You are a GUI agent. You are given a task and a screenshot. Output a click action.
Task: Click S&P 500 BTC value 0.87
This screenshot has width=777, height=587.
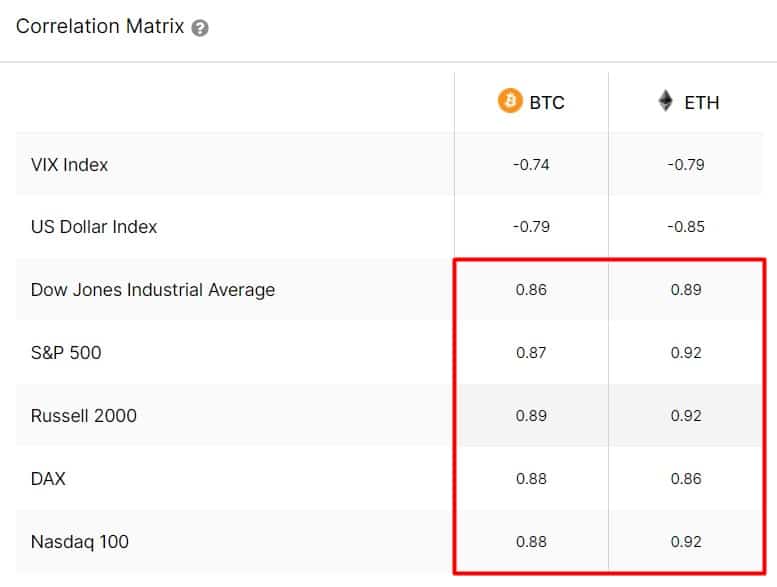coord(531,353)
